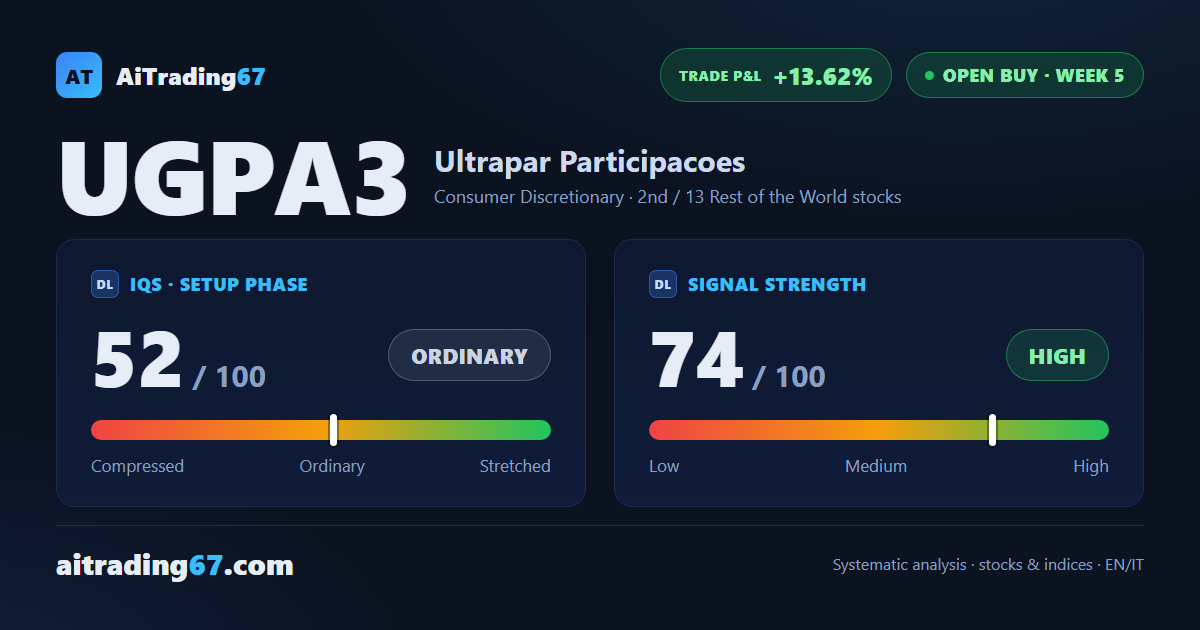
Task: Click the ORDINARY status pill
Action: (x=469, y=355)
